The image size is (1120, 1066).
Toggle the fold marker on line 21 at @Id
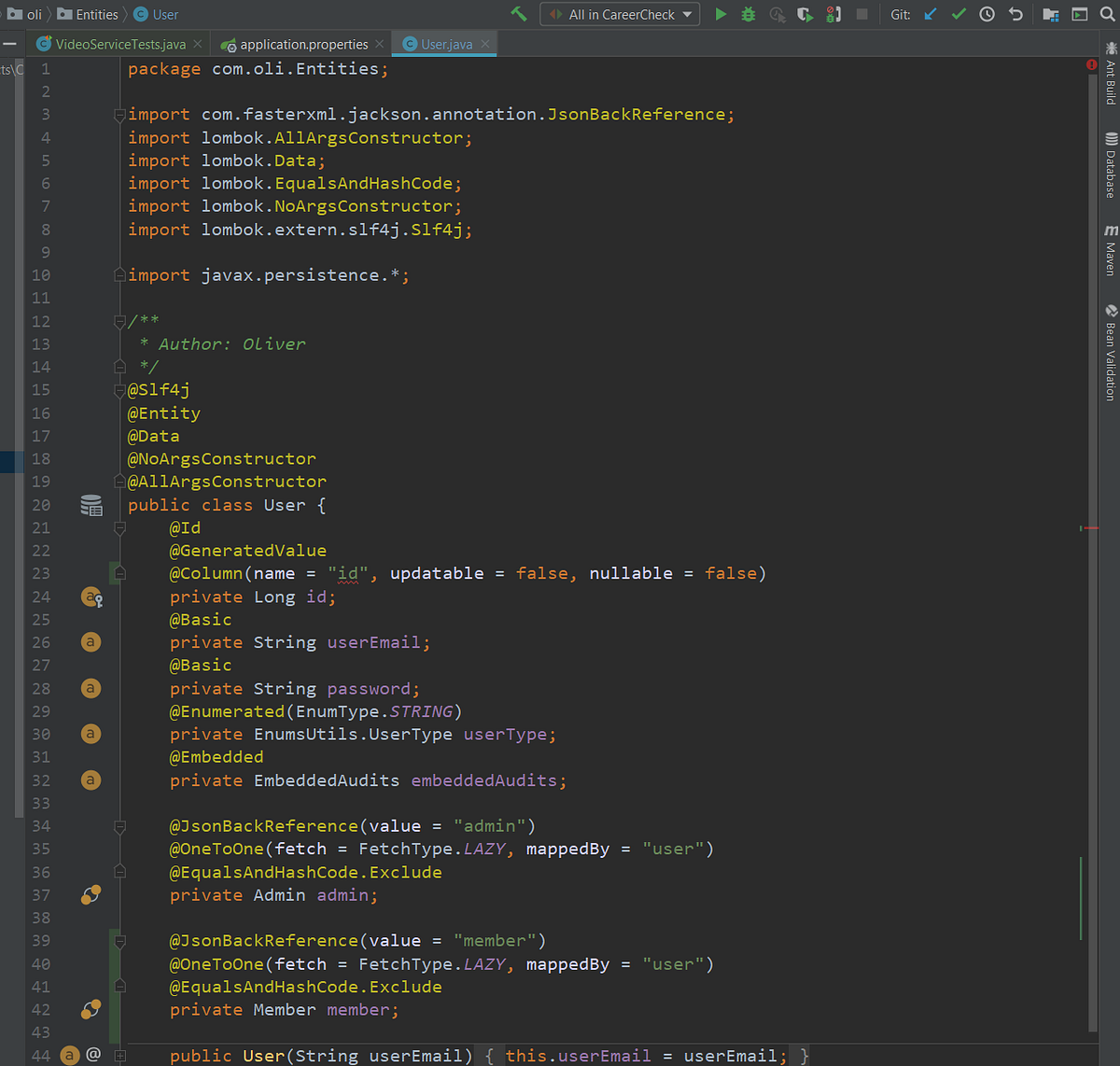coord(119,528)
